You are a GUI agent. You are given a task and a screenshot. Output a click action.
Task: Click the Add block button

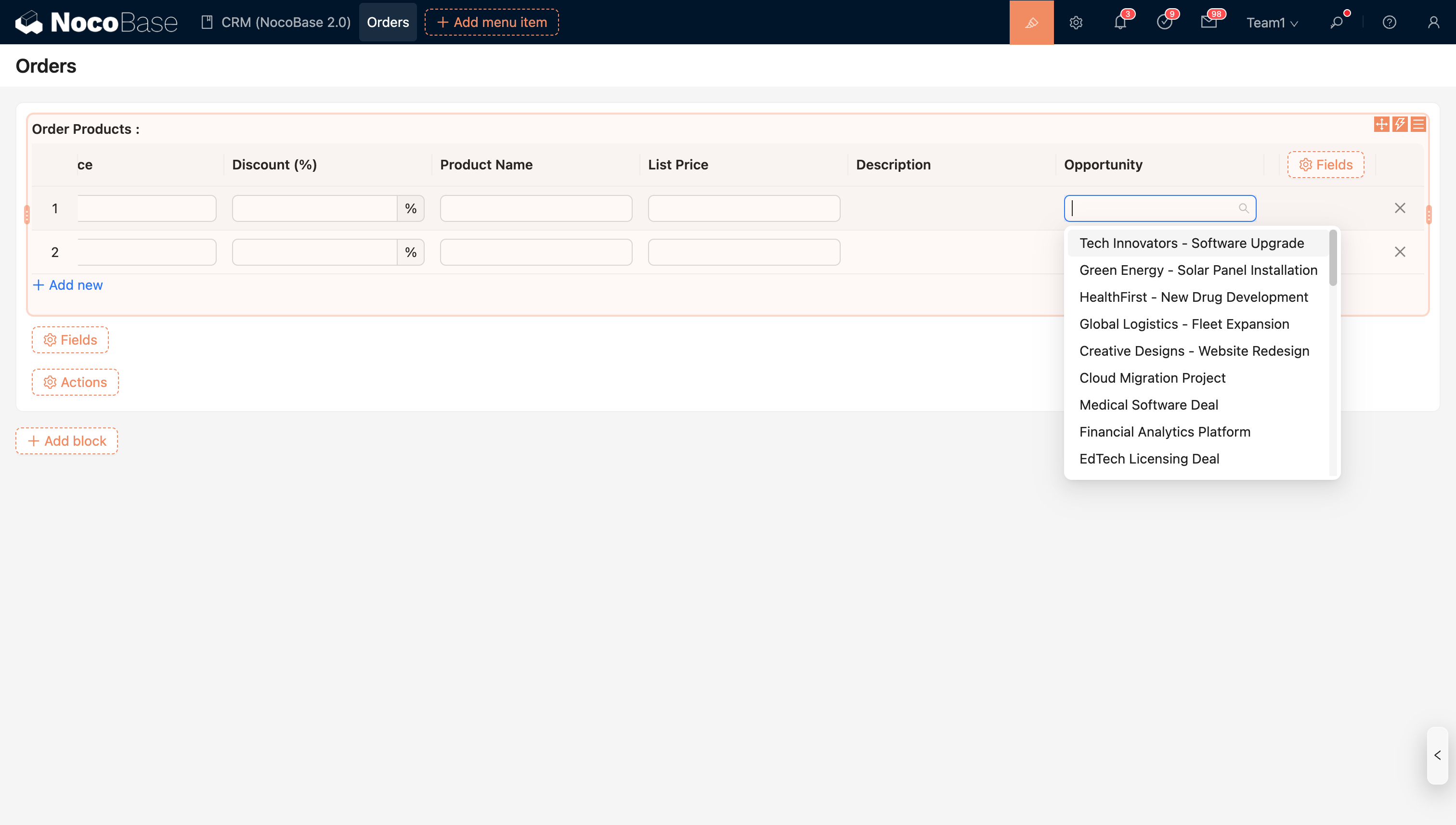click(67, 441)
